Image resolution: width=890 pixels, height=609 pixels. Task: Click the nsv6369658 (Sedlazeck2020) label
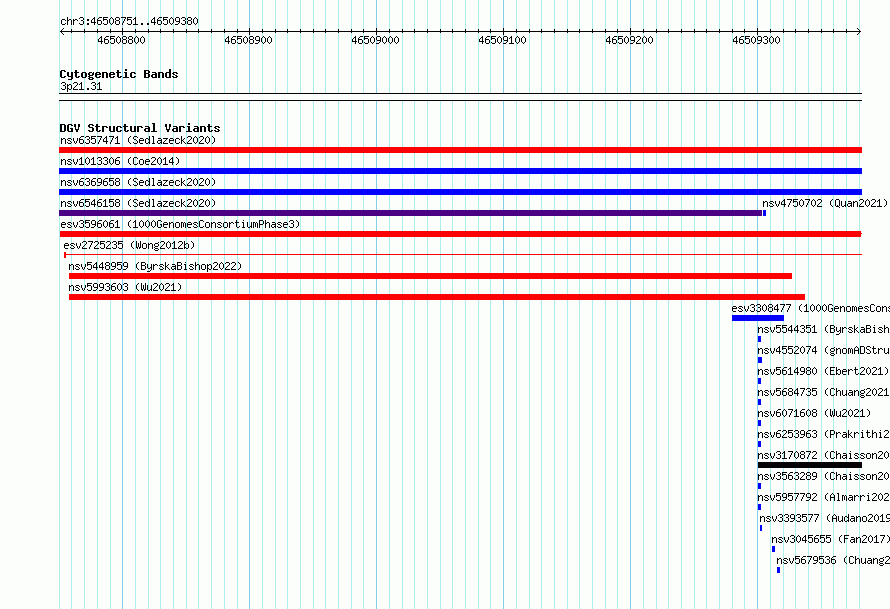[138, 182]
